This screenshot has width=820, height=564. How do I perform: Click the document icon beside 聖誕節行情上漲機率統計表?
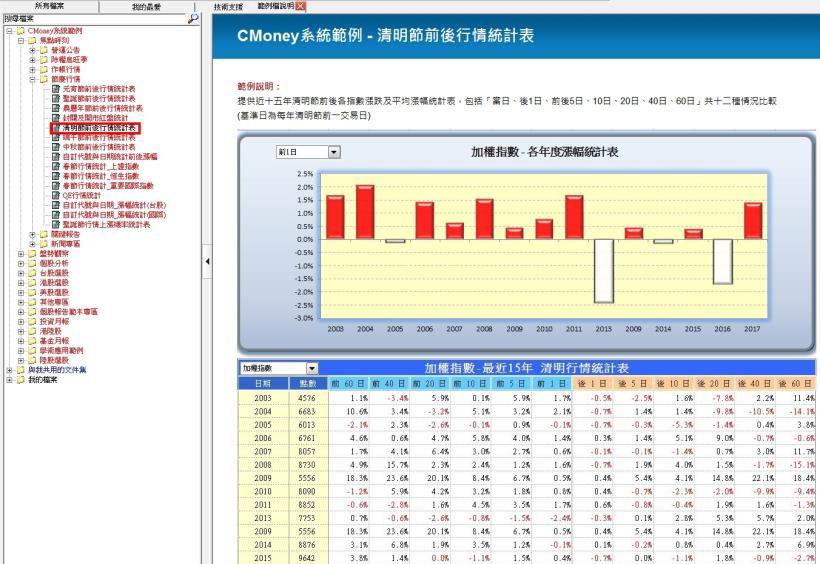[x=56, y=224]
